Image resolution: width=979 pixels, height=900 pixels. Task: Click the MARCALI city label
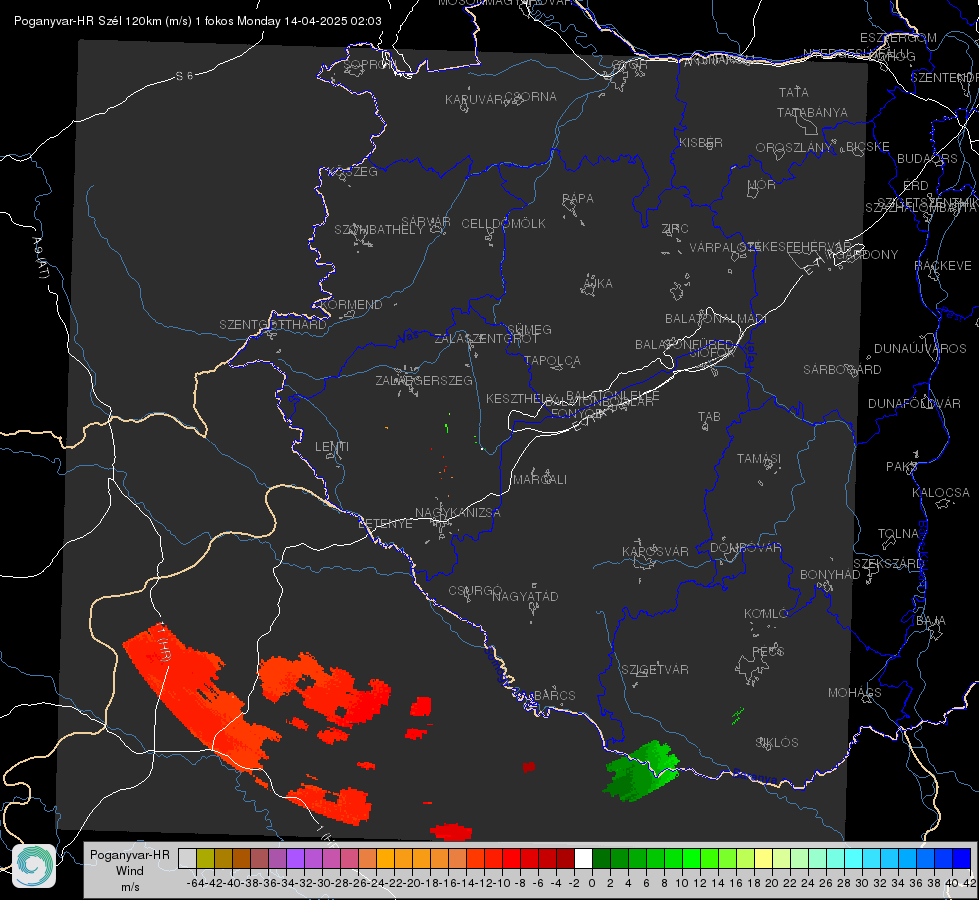[x=540, y=480]
